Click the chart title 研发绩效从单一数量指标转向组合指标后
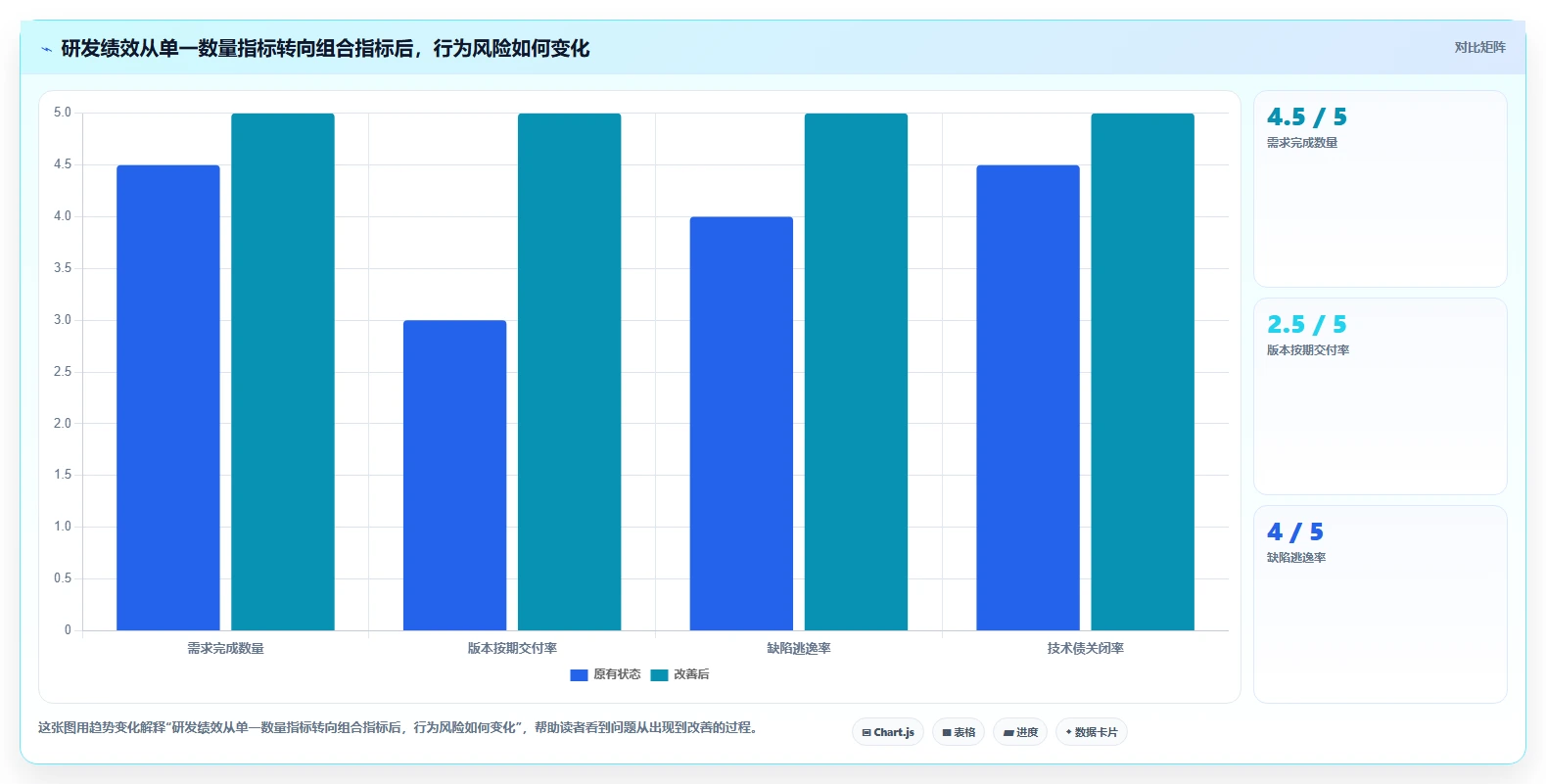The image size is (1546, 784). click(x=325, y=49)
